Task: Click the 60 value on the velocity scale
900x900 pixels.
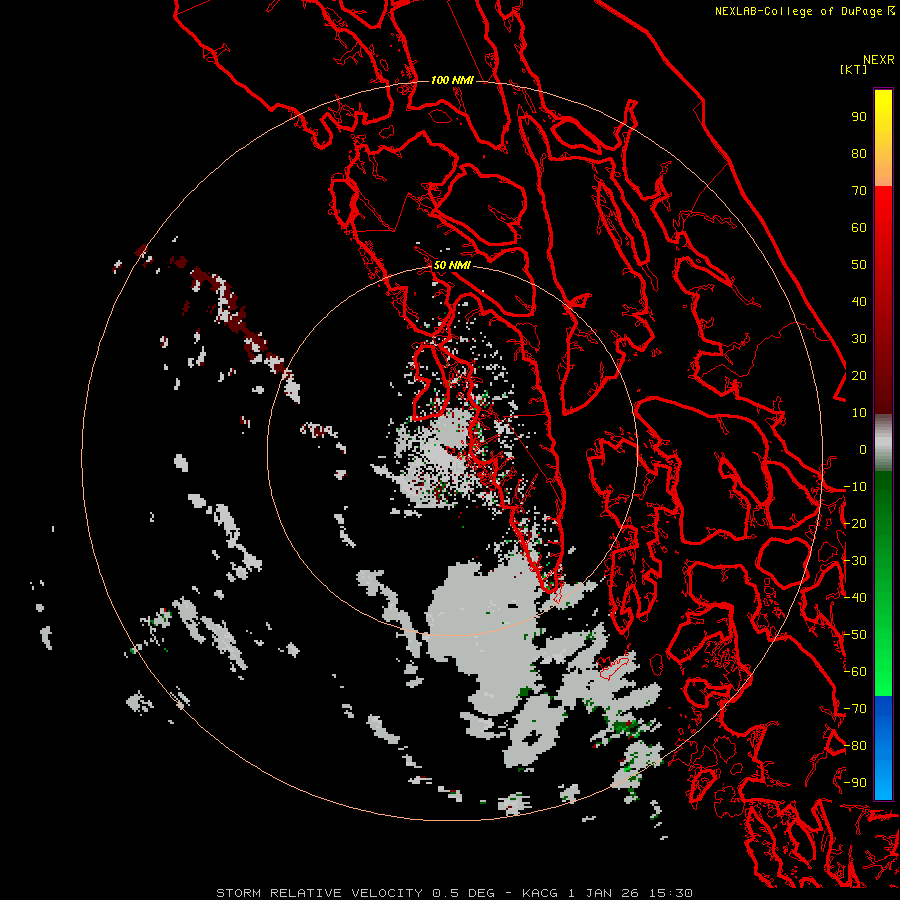Action: tap(859, 228)
